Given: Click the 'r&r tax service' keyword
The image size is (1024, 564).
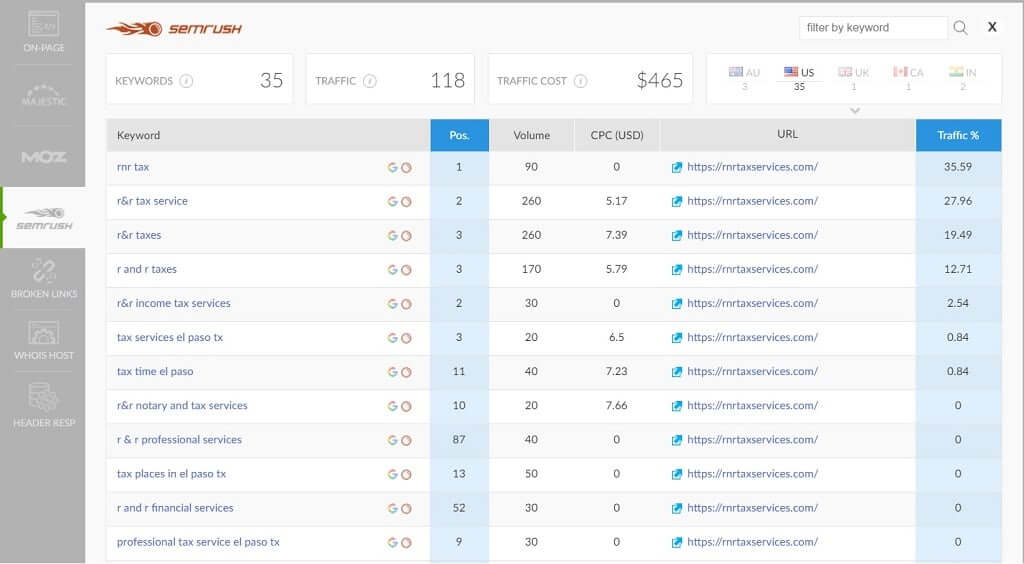Looking at the screenshot, I should pos(152,201).
